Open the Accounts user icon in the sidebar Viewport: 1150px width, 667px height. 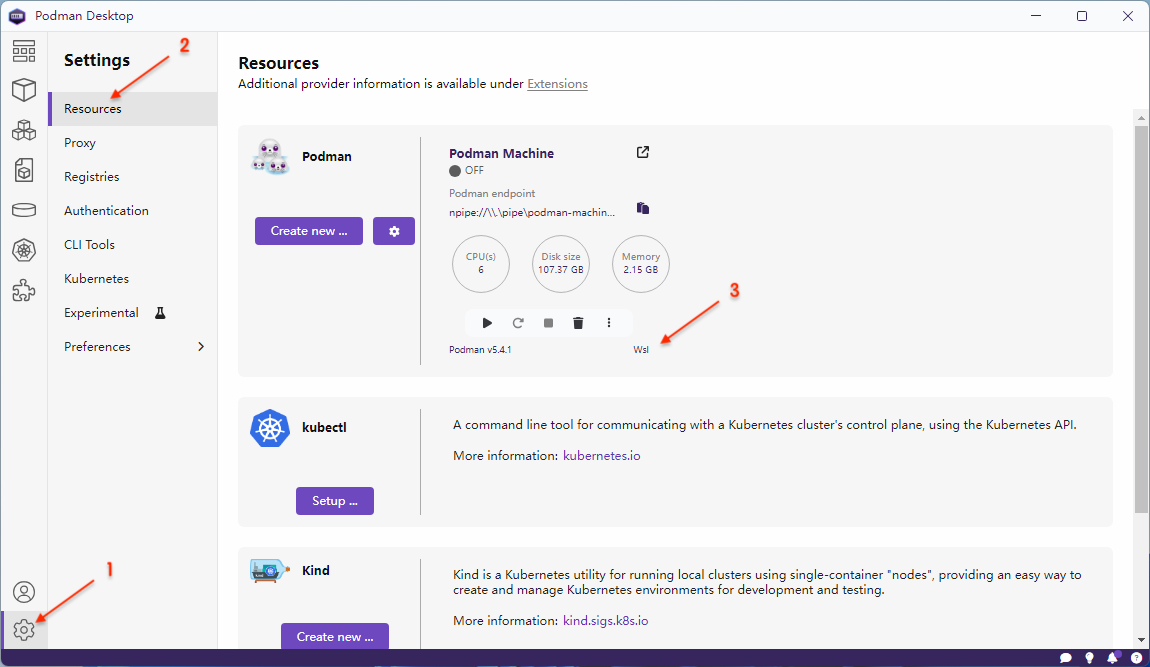tap(23, 591)
